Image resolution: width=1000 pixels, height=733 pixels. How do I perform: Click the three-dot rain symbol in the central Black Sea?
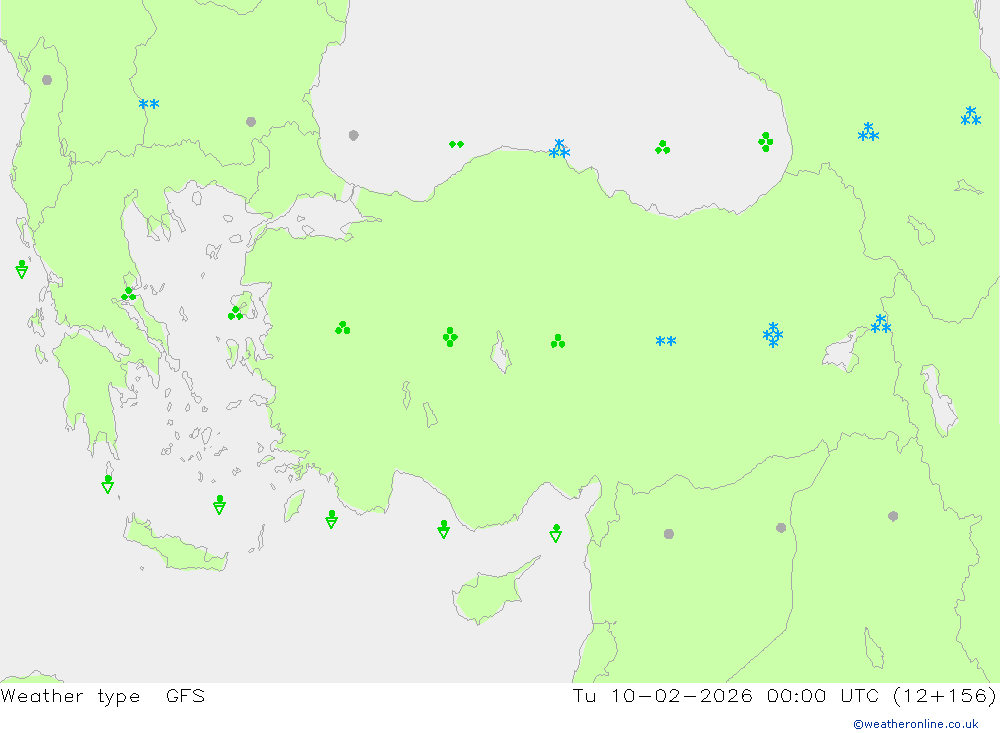point(662,147)
